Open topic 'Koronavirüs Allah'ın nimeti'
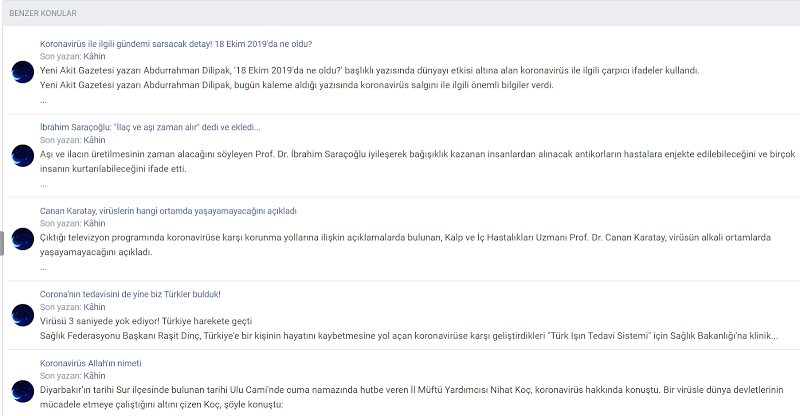Screen dimensions: 800x416 tap(90, 363)
